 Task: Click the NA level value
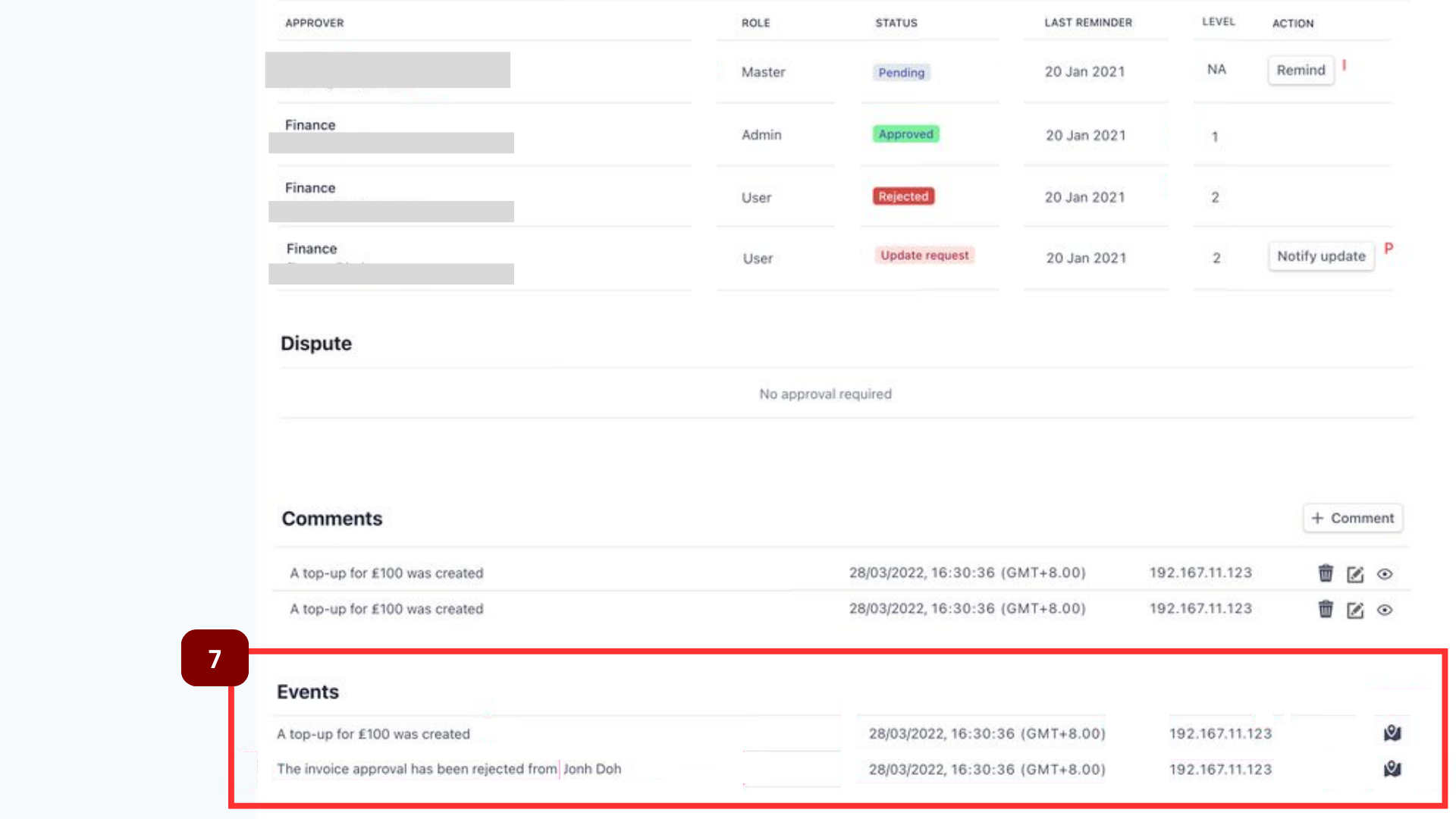coord(1216,70)
